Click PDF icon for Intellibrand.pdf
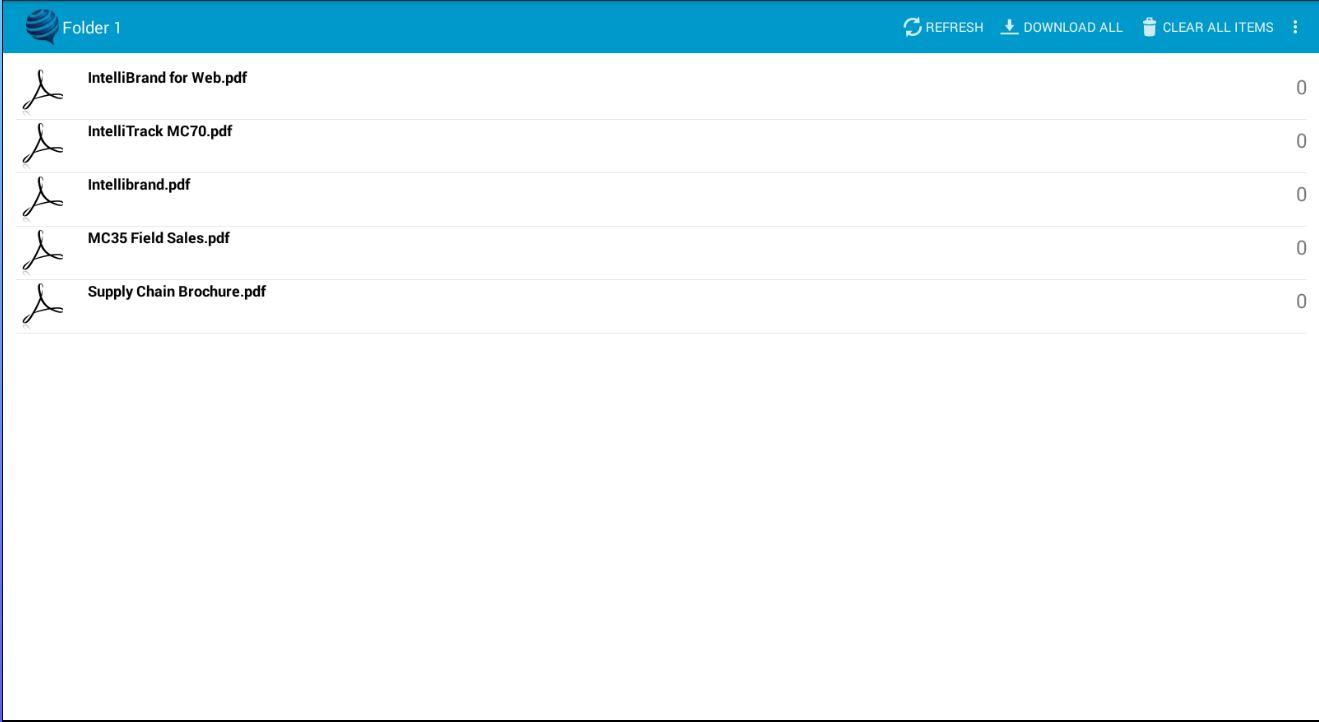Image resolution: width=1319 pixels, height=722 pixels. point(43,196)
